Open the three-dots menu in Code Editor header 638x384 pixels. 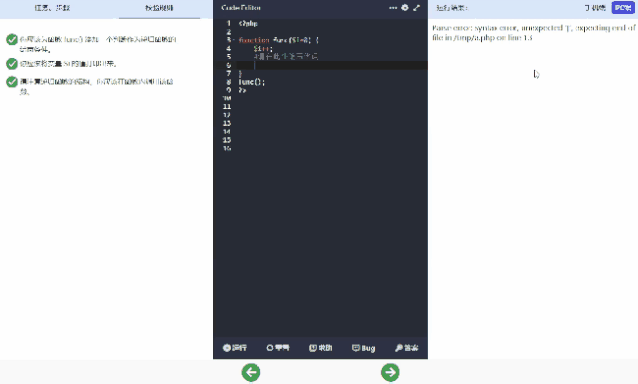coord(393,8)
